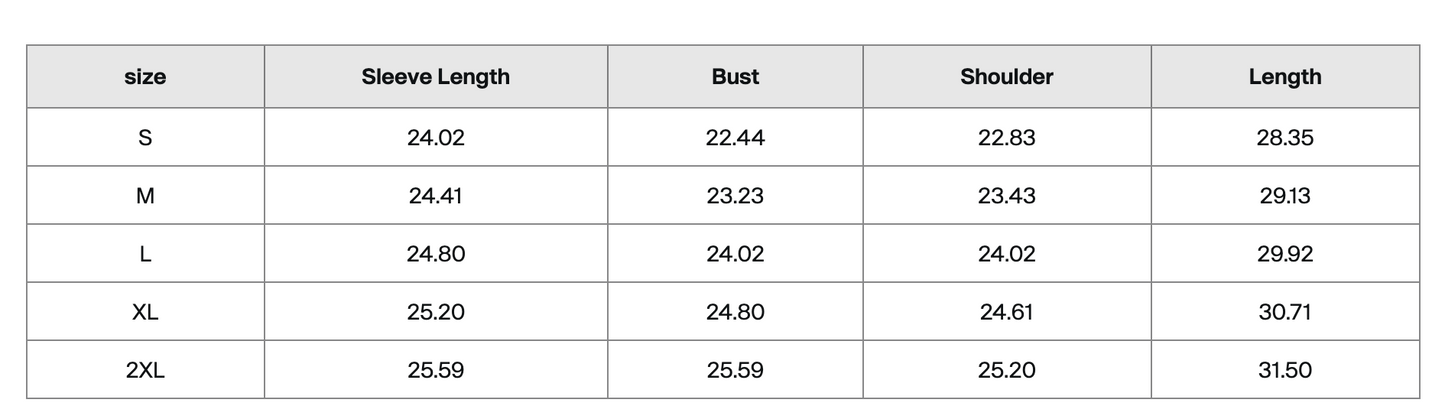Click the XL length value 30.71
Image resolution: width=1445 pixels, height=419 pixels.
[1285, 312]
